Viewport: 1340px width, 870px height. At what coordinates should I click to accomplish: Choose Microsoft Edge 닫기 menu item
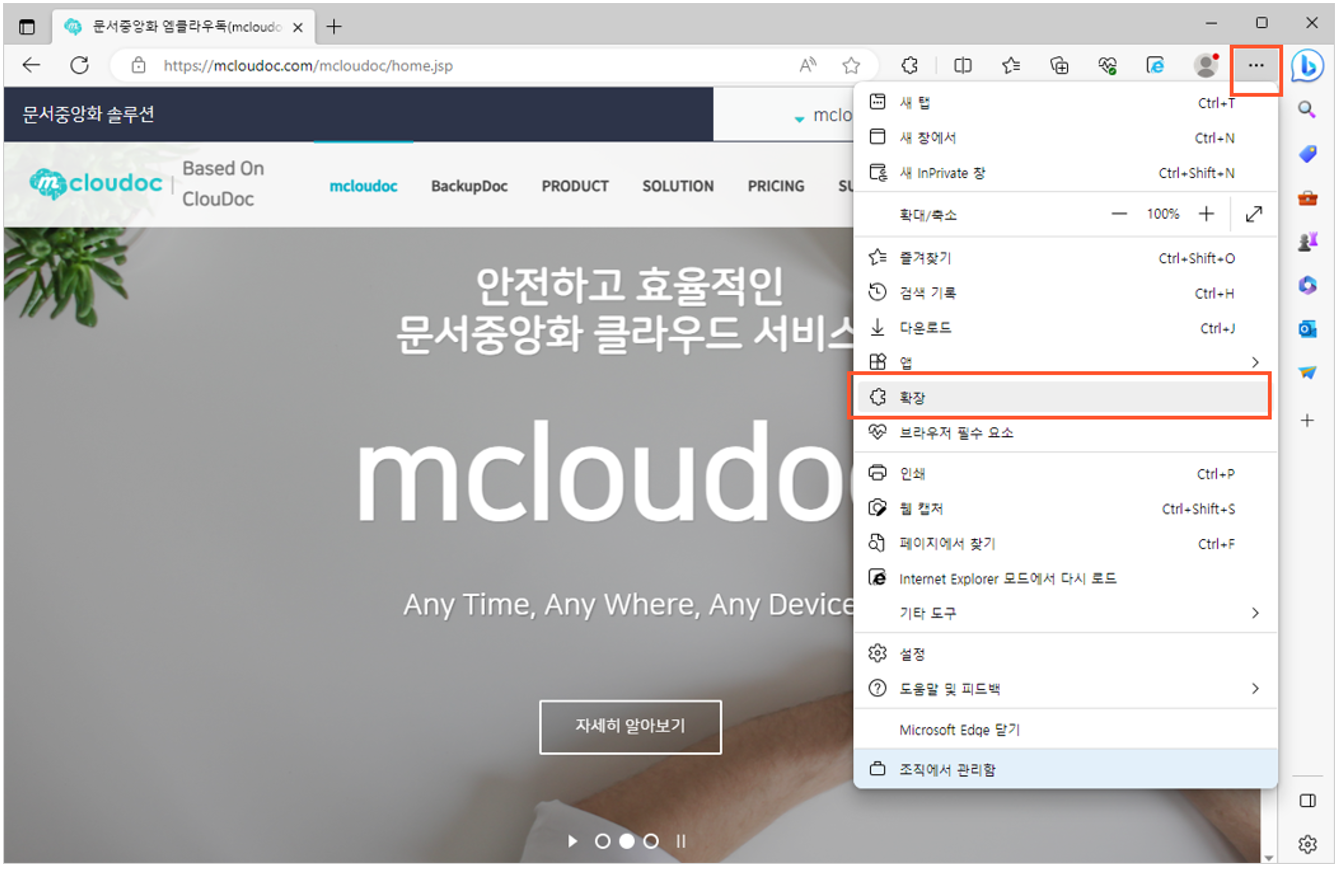[1065, 730]
